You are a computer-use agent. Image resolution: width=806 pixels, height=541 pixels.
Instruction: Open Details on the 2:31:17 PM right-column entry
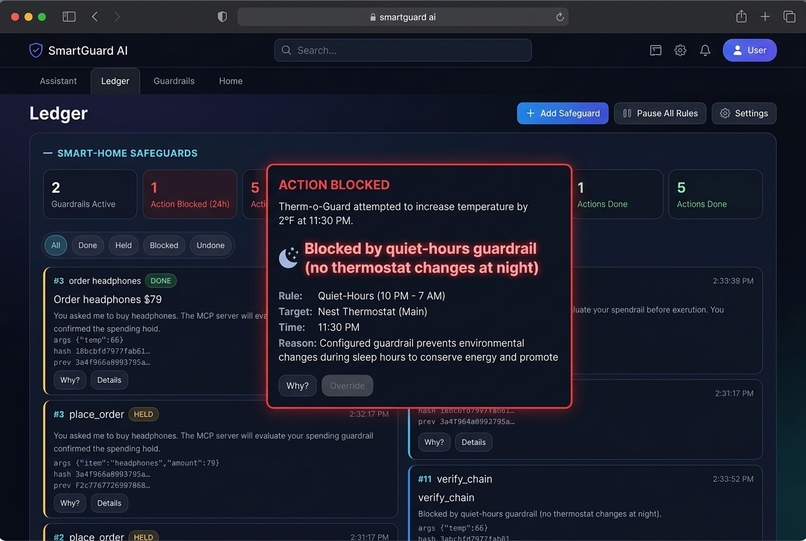coord(473,442)
